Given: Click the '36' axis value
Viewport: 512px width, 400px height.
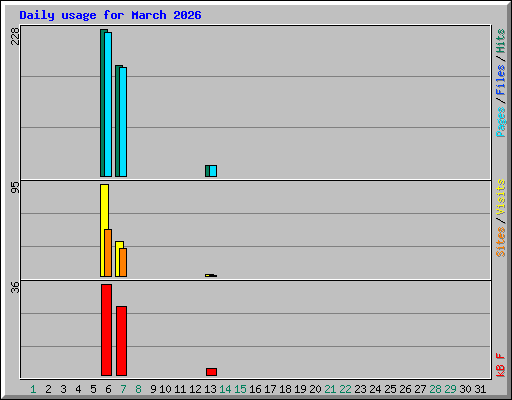Looking at the screenshot, I should click(15, 288).
